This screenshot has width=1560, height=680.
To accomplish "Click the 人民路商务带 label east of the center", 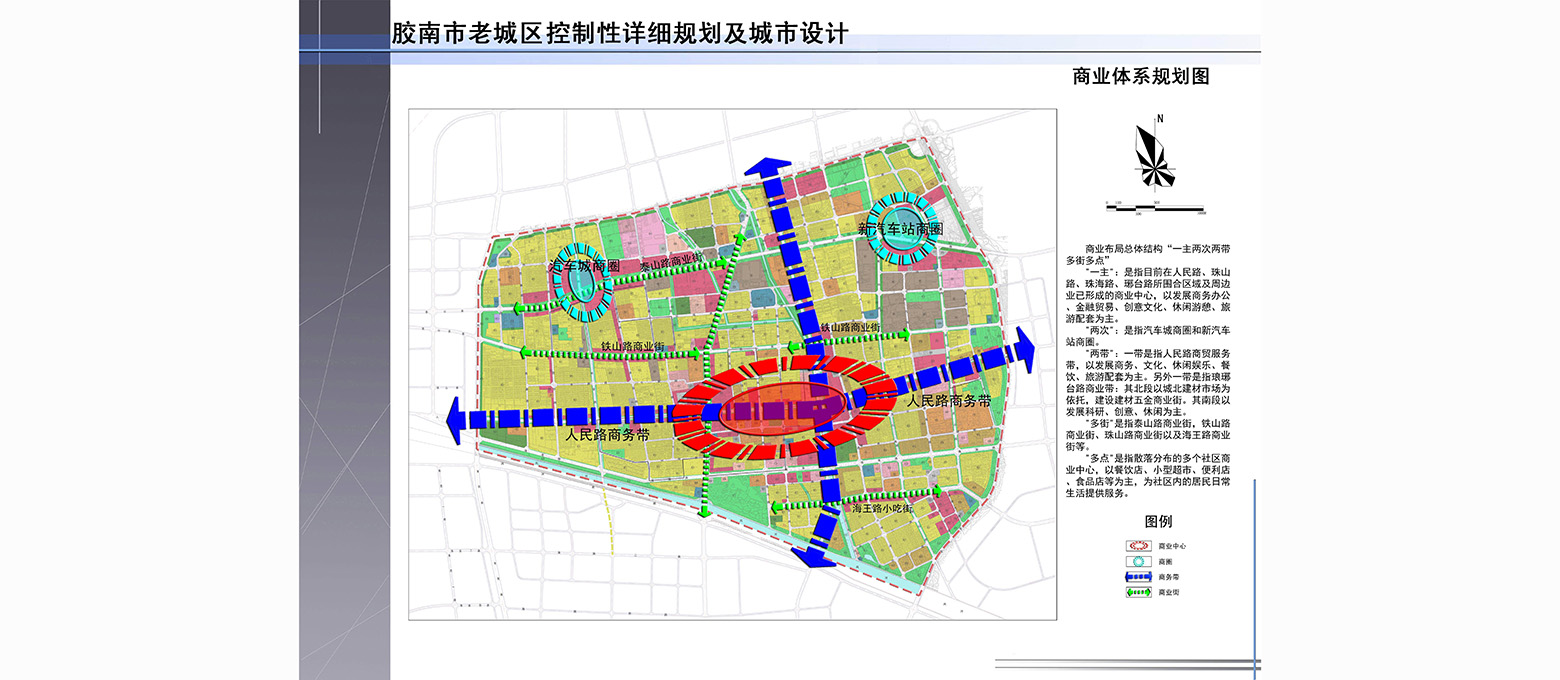I will tap(949, 400).
